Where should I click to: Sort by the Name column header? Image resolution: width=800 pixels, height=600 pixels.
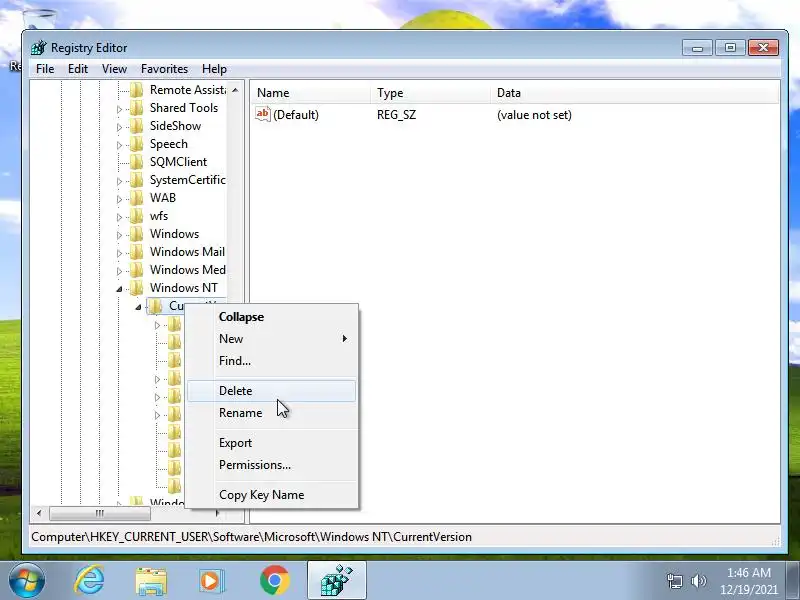click(x=311, y=93)
